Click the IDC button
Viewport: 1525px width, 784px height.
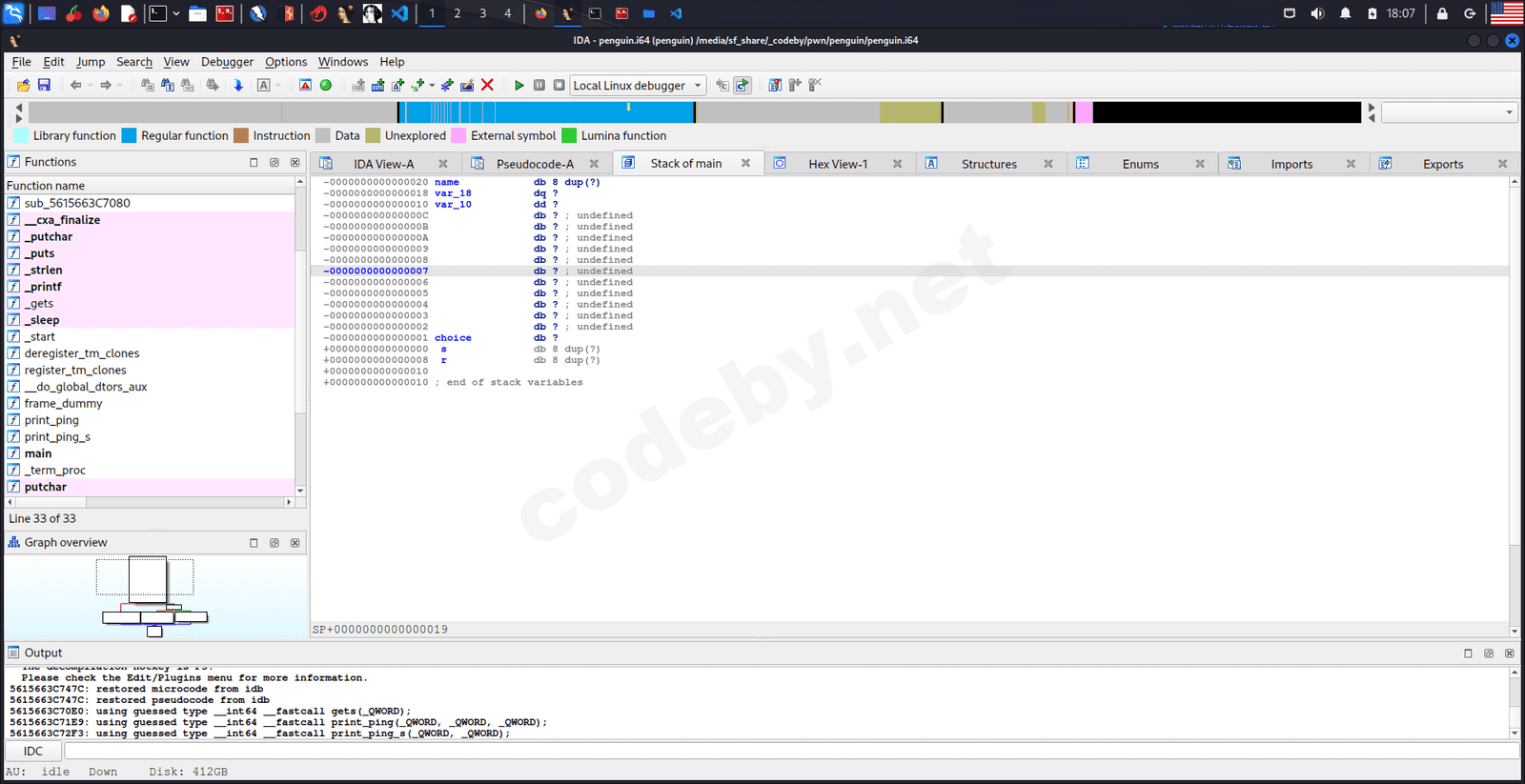[x=33, y=751]
